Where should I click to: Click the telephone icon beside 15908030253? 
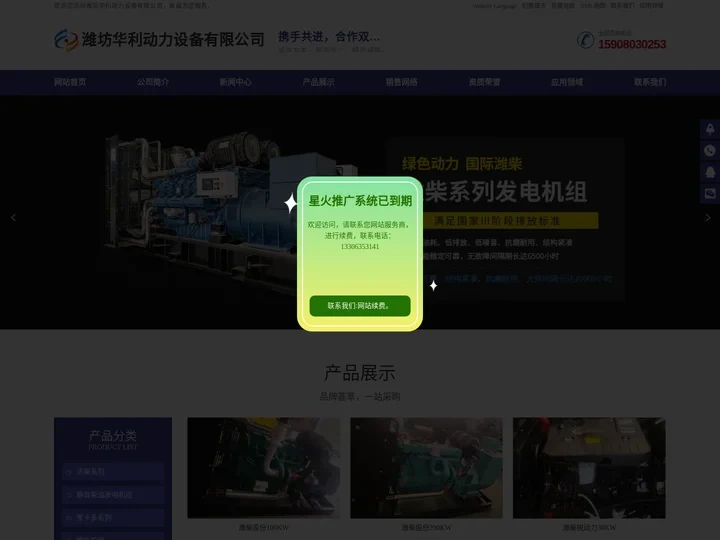(585, 40)
